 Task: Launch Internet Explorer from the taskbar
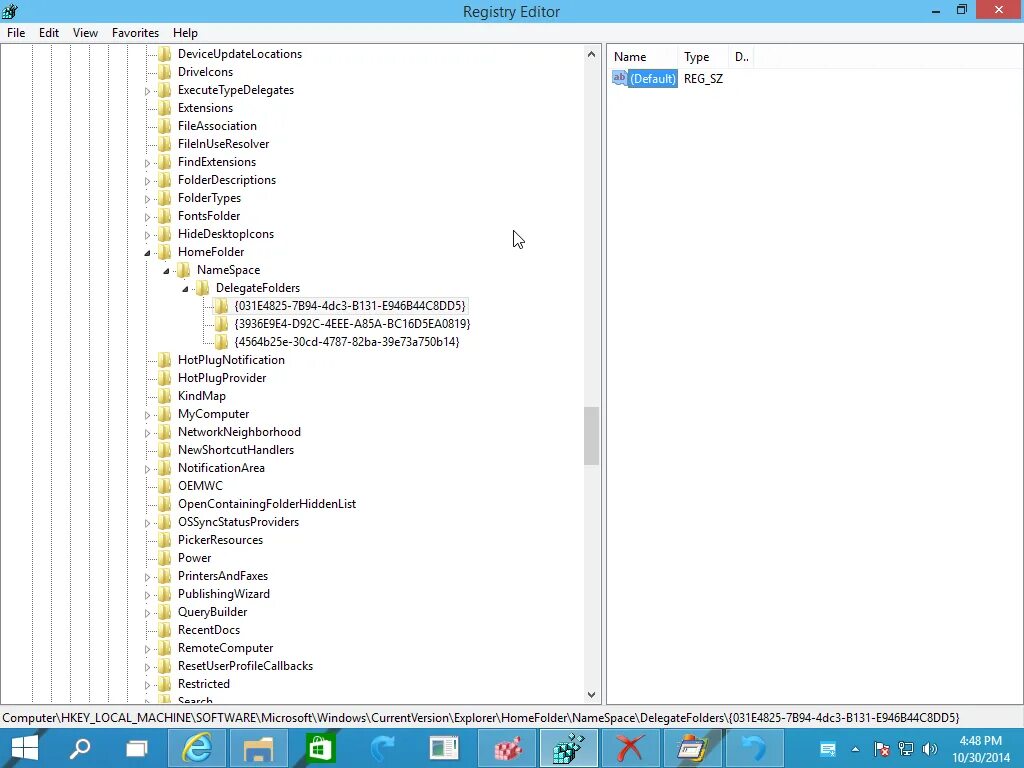[x=197, y=748]
